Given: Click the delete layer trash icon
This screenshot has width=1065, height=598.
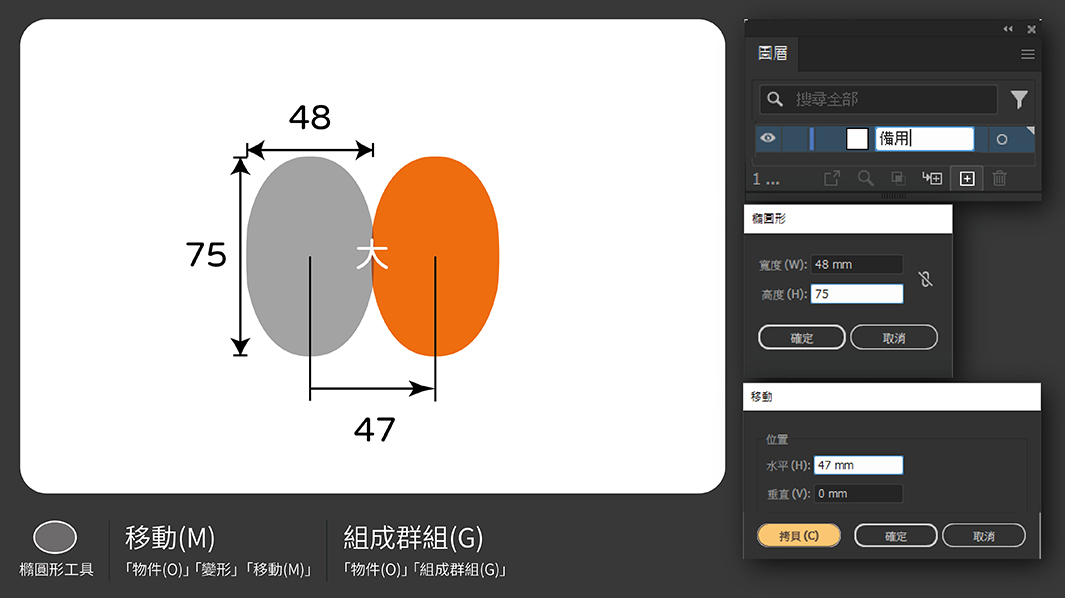Looking at the screenshot, I should [999, 179].
